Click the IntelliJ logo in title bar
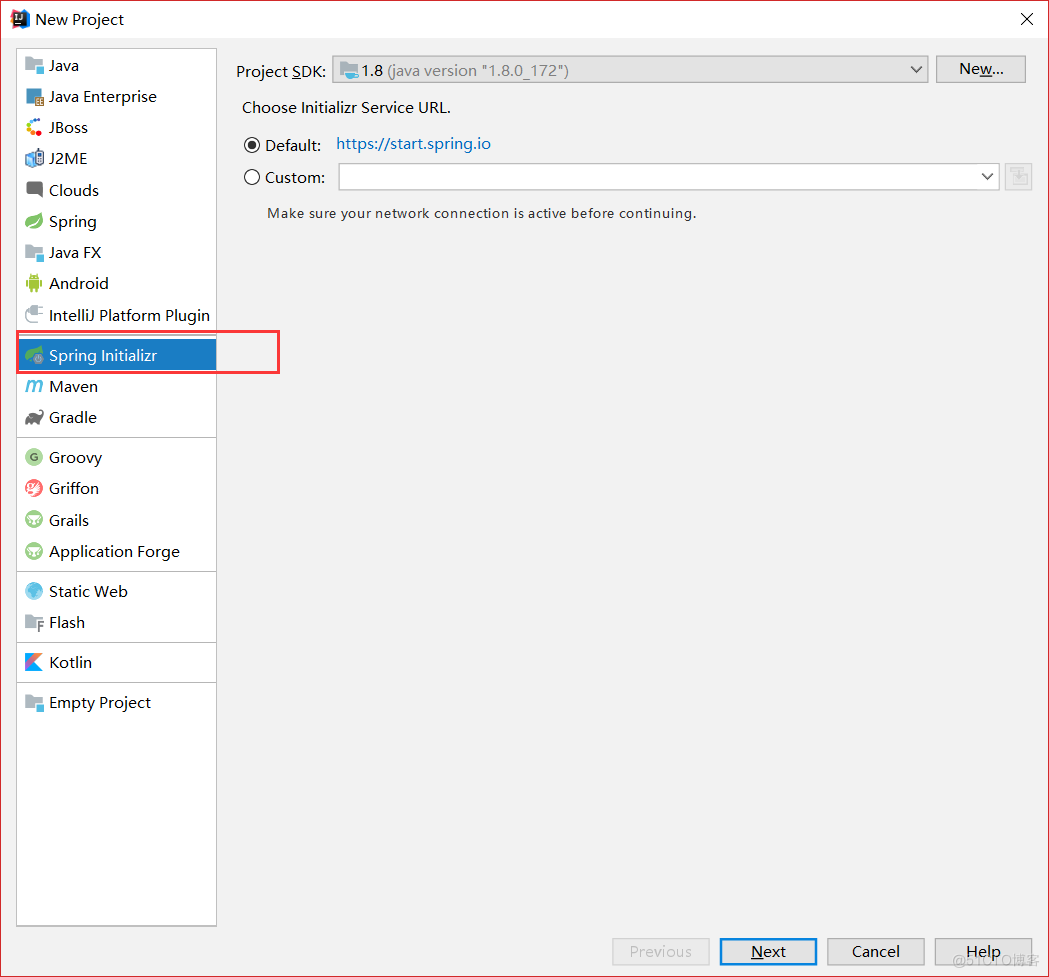 pyautogui.click(x=20, y=19)
